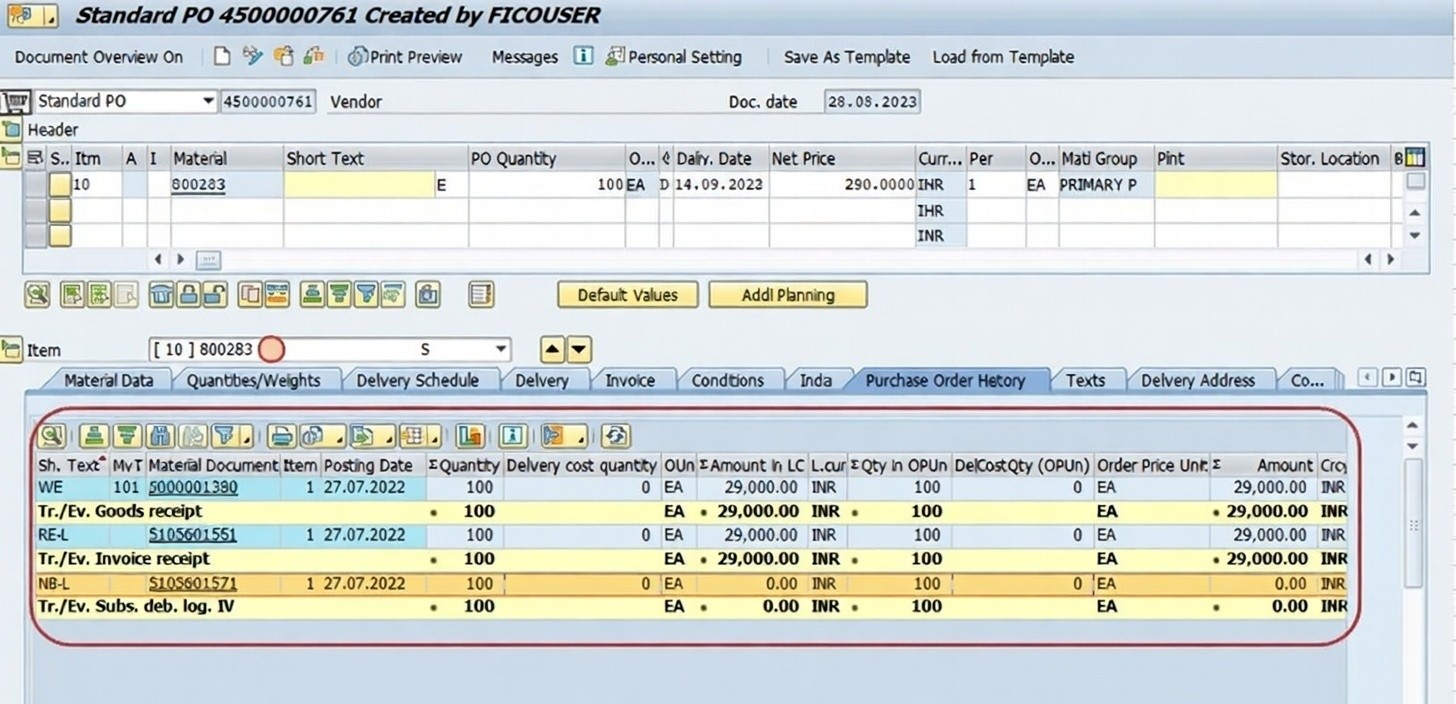Click the Create new document icon

tap(222, 57)
